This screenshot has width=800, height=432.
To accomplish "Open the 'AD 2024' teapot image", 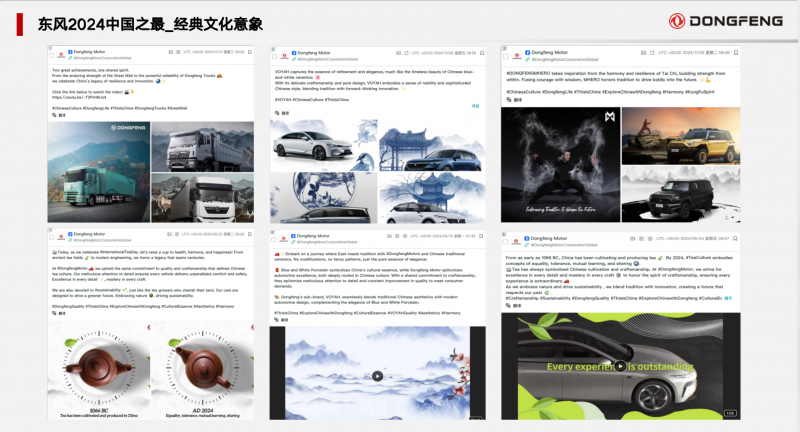I will [x=203, y=370].
